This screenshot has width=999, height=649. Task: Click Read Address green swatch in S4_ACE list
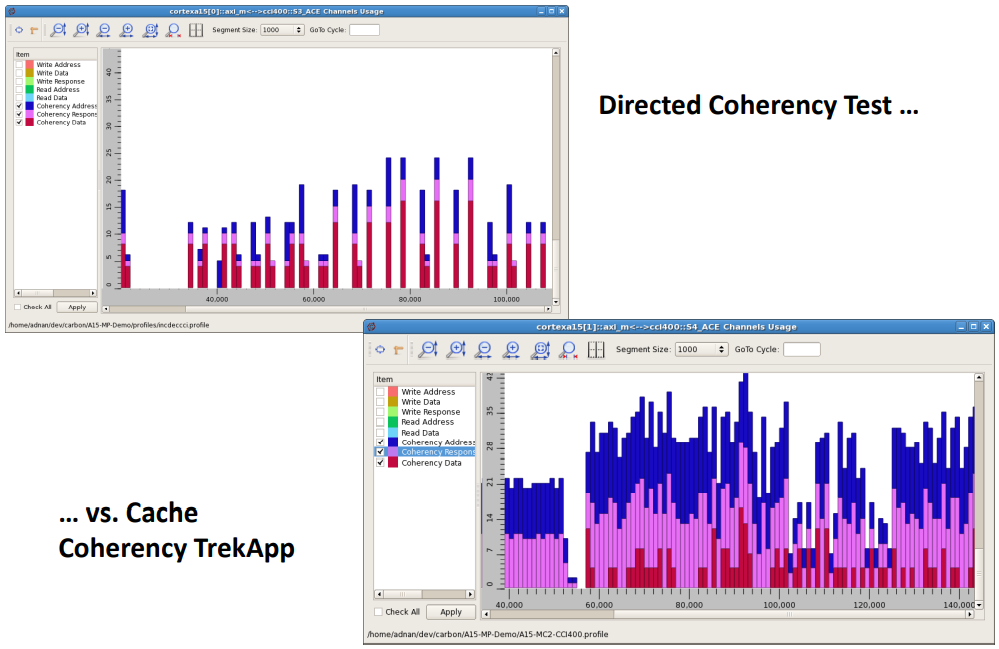click(x=393, y=422)
